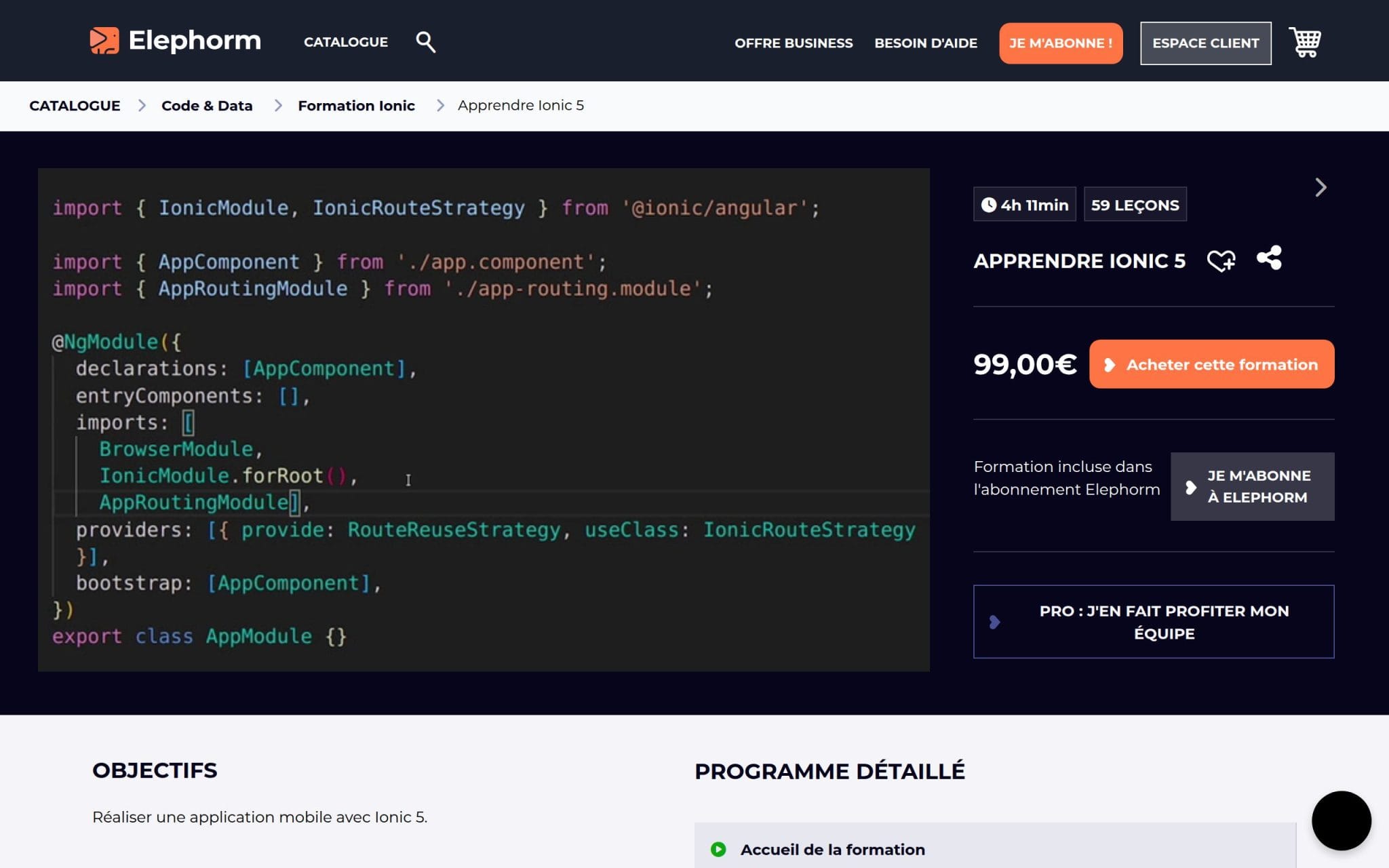1389x868 pixels.
Task: Add course to favorites heart icon
Action: (1221, 260)
